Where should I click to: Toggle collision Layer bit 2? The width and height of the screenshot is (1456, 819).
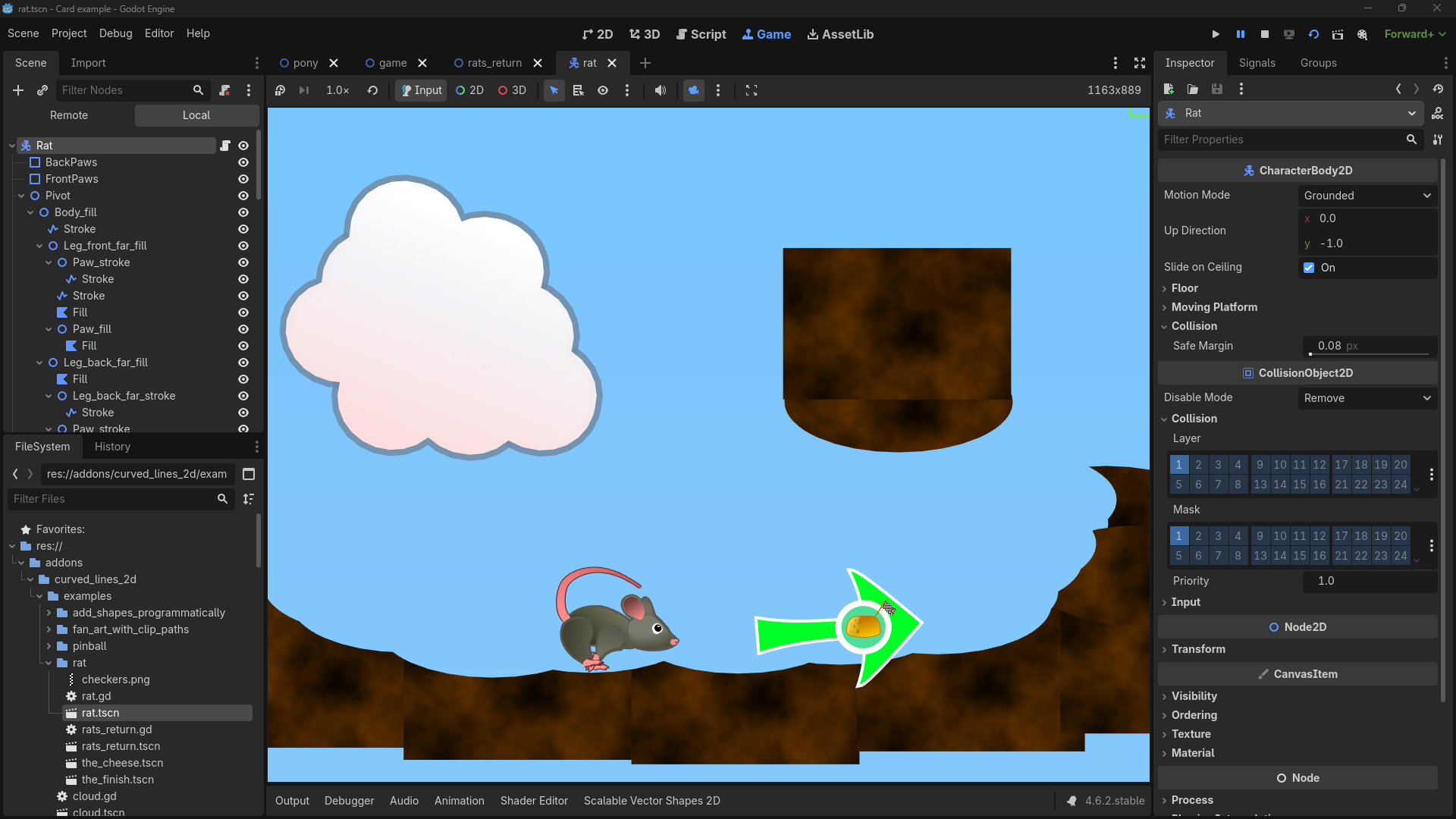(x=1198, y=465)
